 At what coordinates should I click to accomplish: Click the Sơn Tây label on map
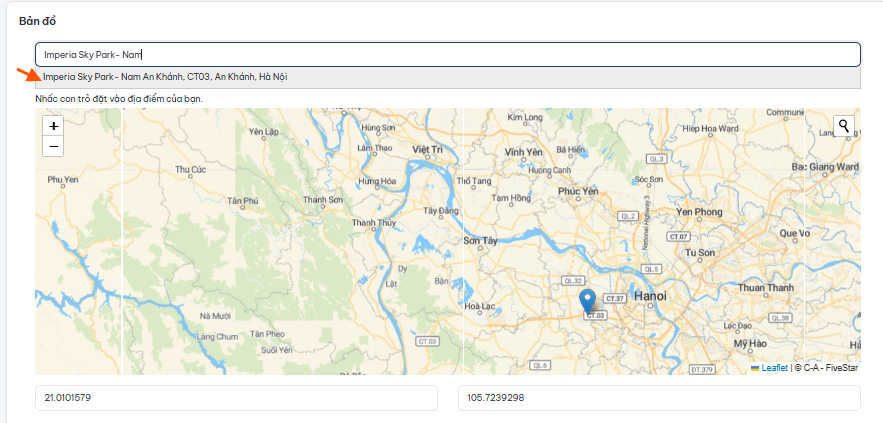click(480, 241)
